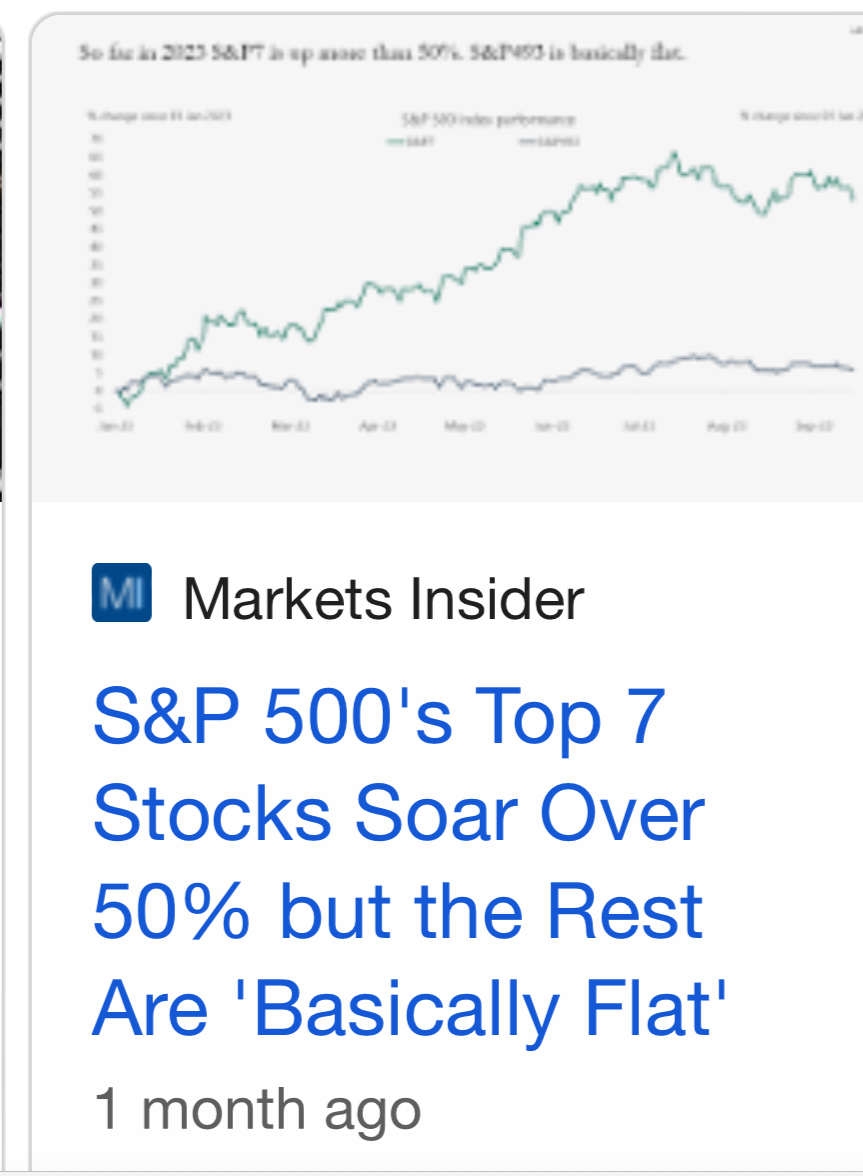
Task: Click the "S&P 500 index performance" chart title
Action: [488, 119]
